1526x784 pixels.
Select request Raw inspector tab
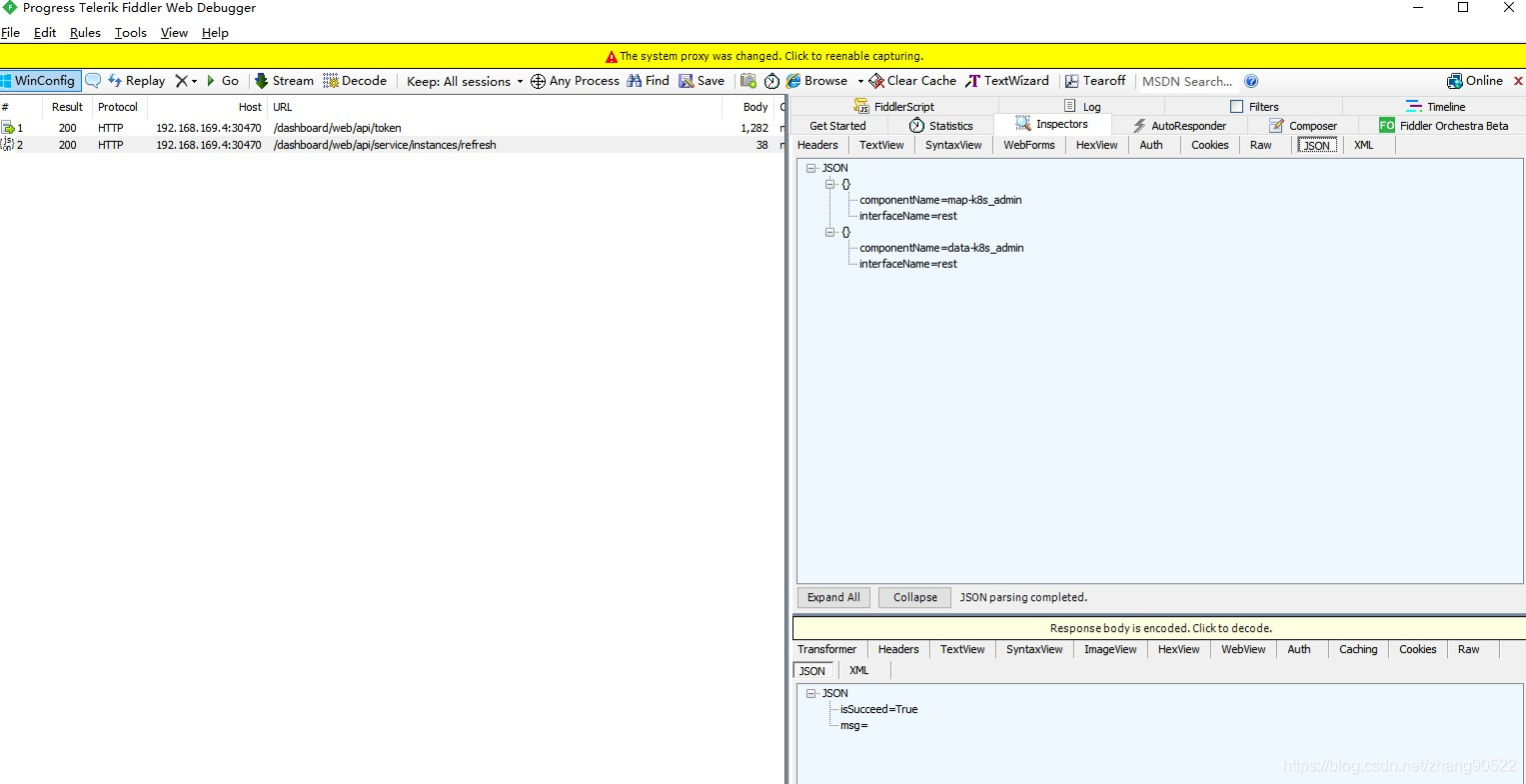tap(1261, 145)
